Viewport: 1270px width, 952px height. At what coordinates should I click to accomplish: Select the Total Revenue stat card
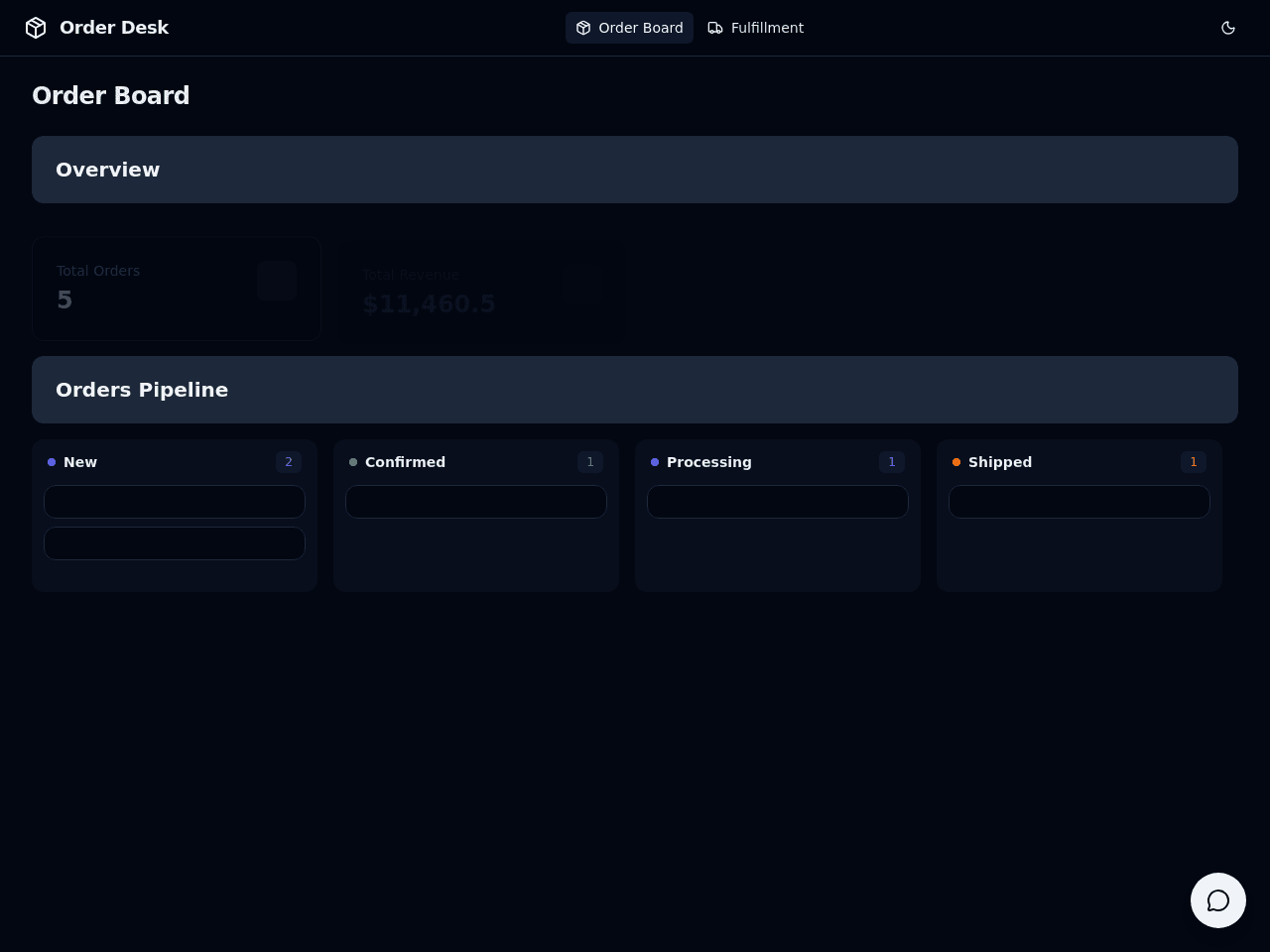coord(482,293)
